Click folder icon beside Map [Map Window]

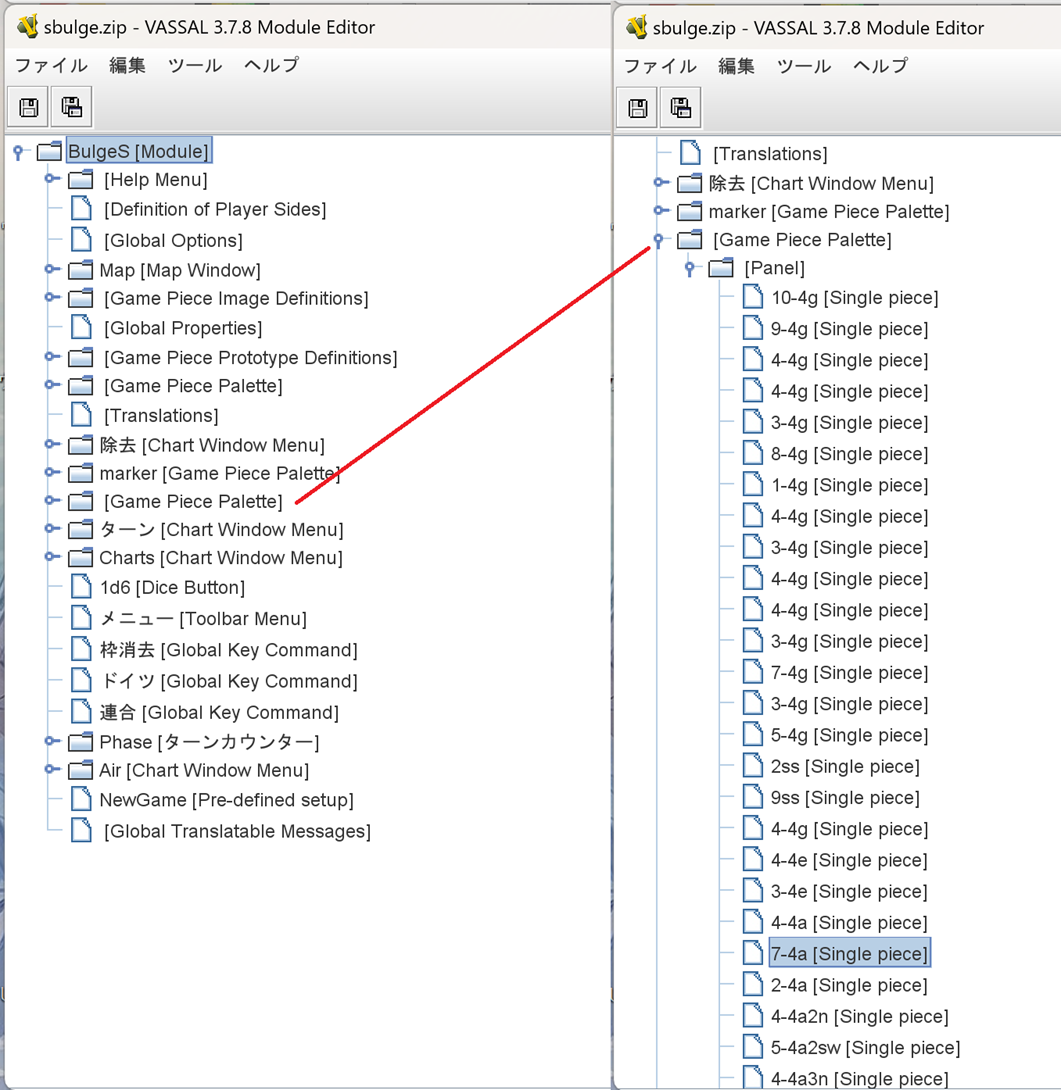(81, 270)
